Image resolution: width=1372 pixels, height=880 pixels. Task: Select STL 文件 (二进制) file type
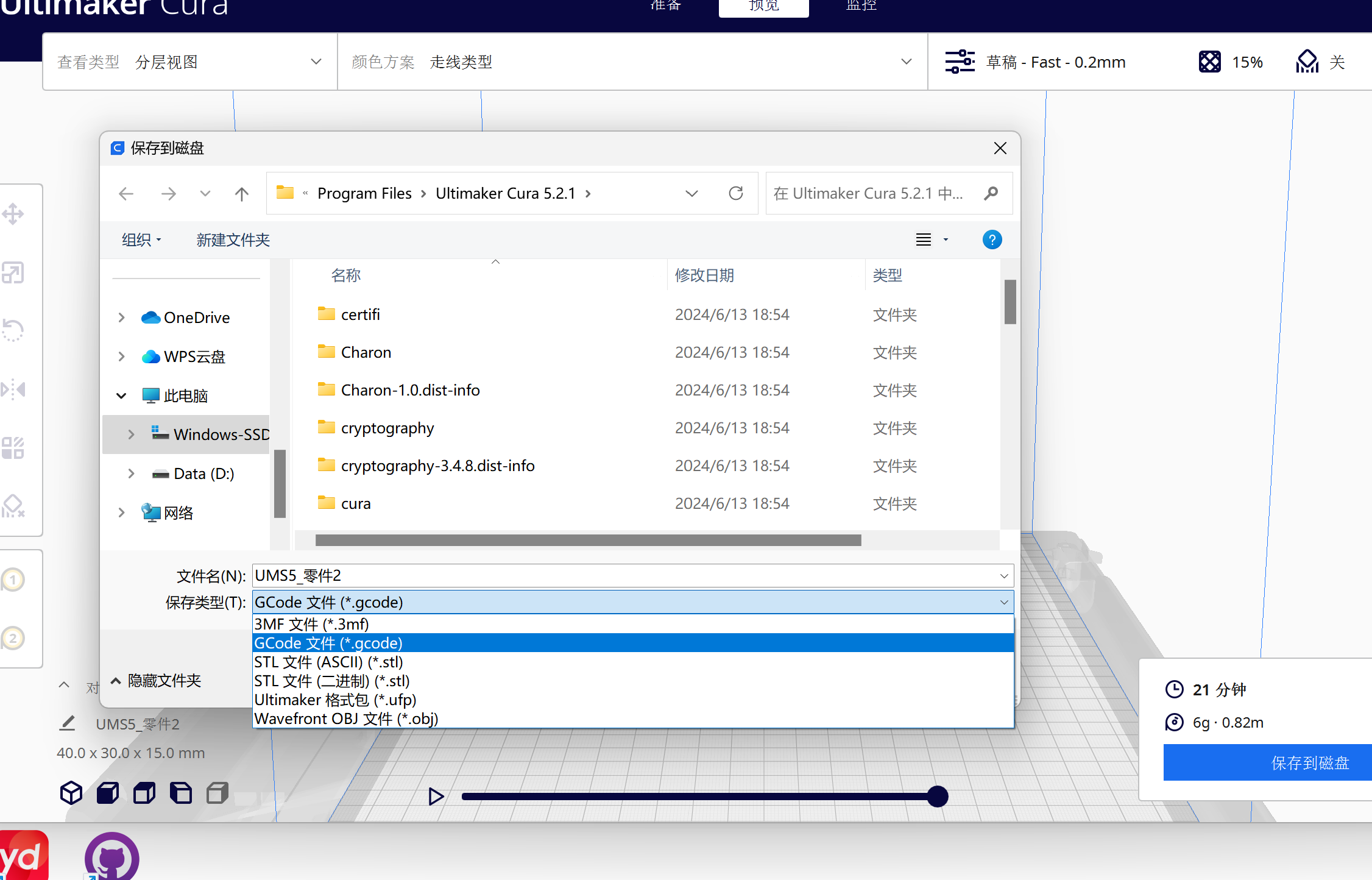(633, 681)
